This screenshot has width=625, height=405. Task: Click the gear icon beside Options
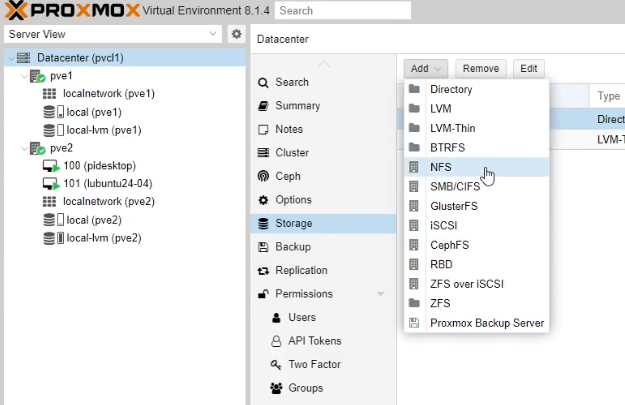tap(263, 200)
